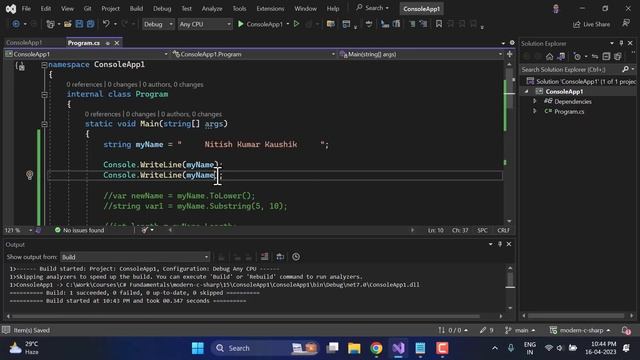The image size is (640, 360).
Task: Open the editor zoom percentage dropdown
Action: pyautogui.click(x=18, y=230)
